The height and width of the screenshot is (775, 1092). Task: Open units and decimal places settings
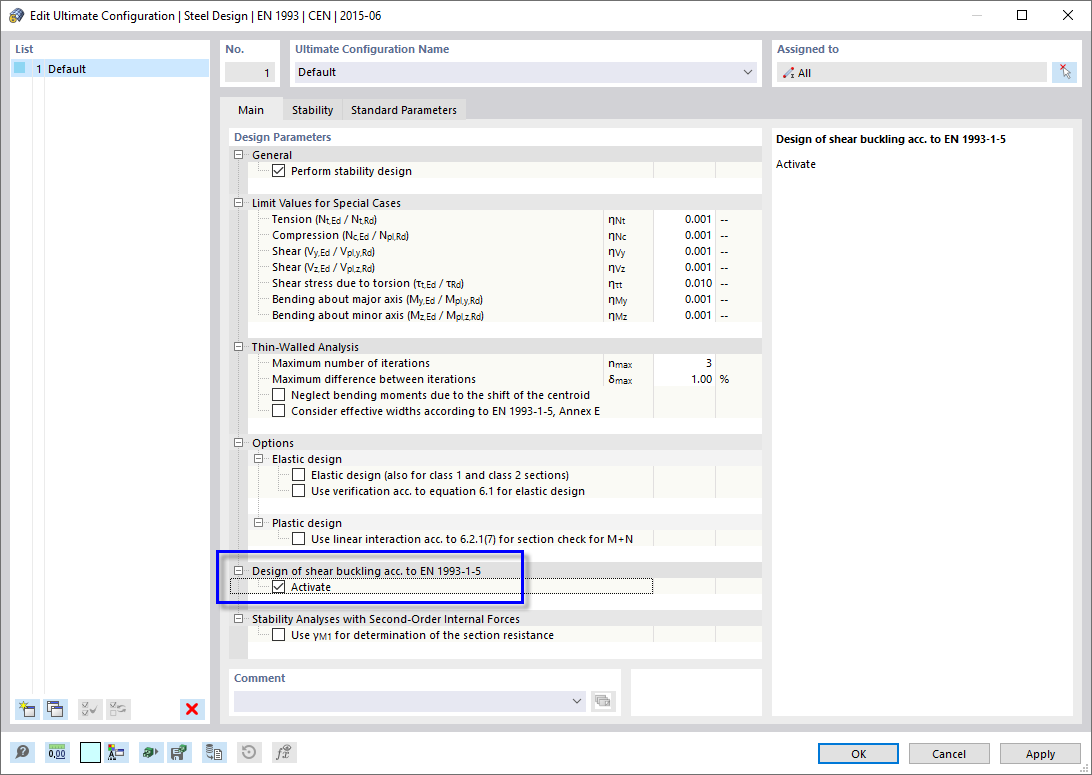[55, 751]
